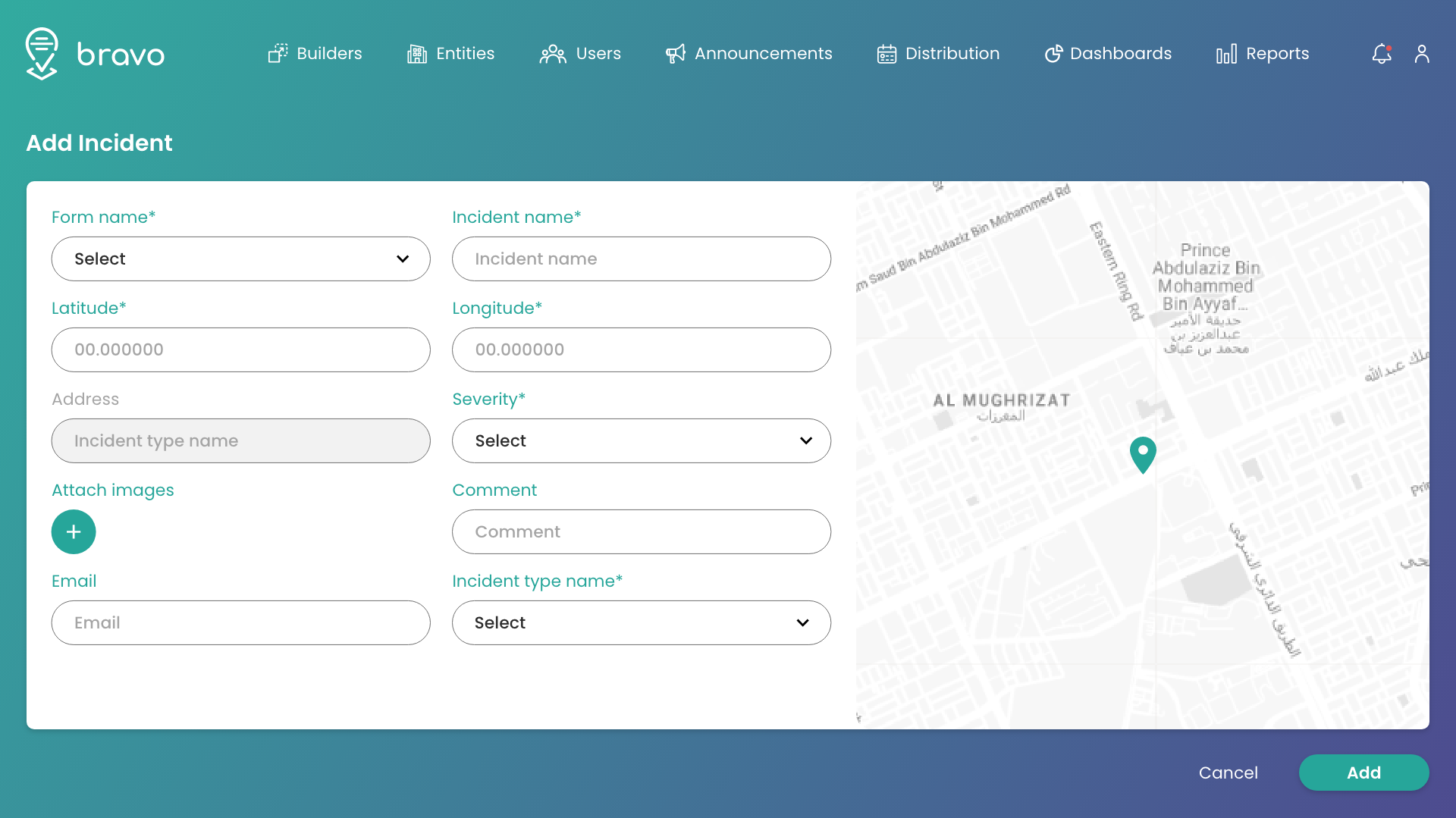Open notifications via the bell icon

[1381, 53]
